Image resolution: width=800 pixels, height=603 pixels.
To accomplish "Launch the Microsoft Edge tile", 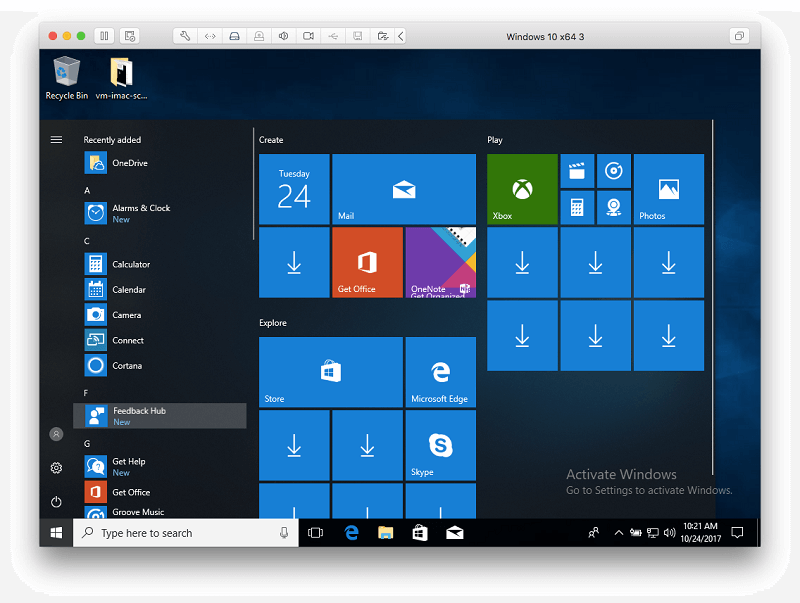I will tap(441, 372).
